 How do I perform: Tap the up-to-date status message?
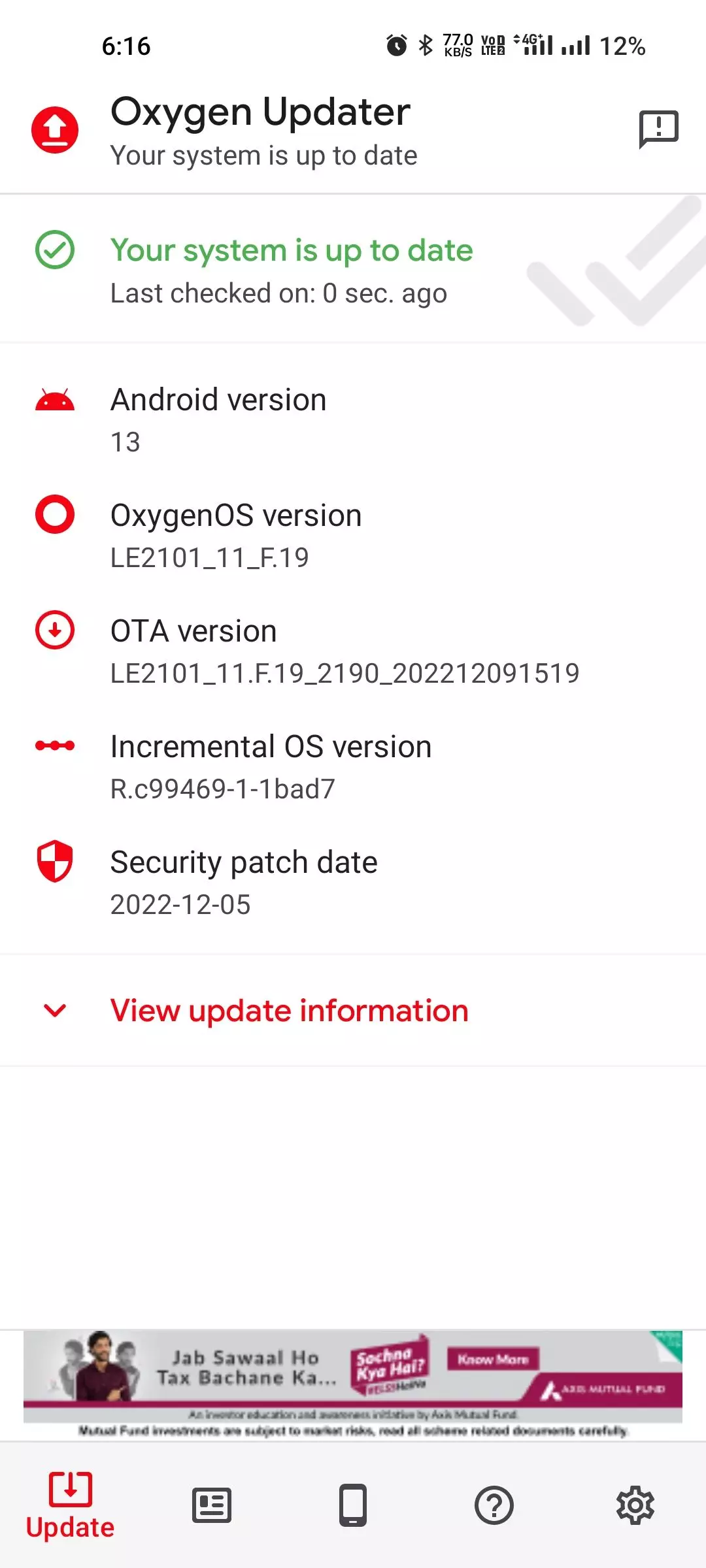pos(292,250)
